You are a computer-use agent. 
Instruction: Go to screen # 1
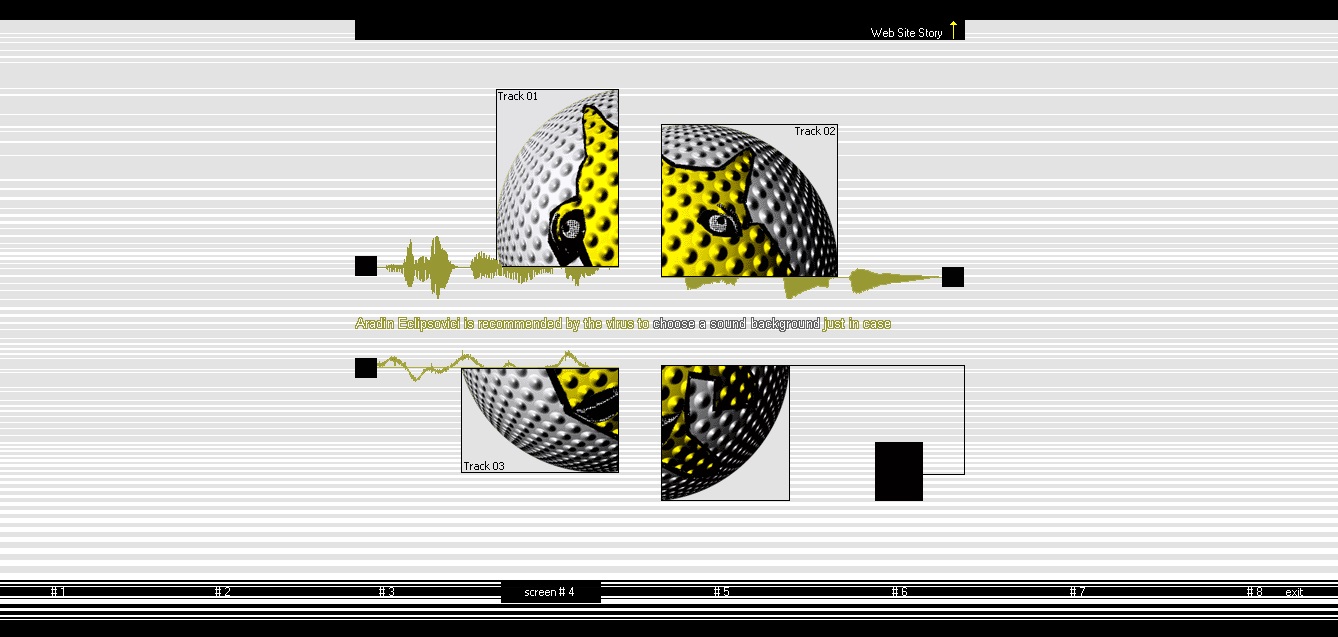point(58,592)
